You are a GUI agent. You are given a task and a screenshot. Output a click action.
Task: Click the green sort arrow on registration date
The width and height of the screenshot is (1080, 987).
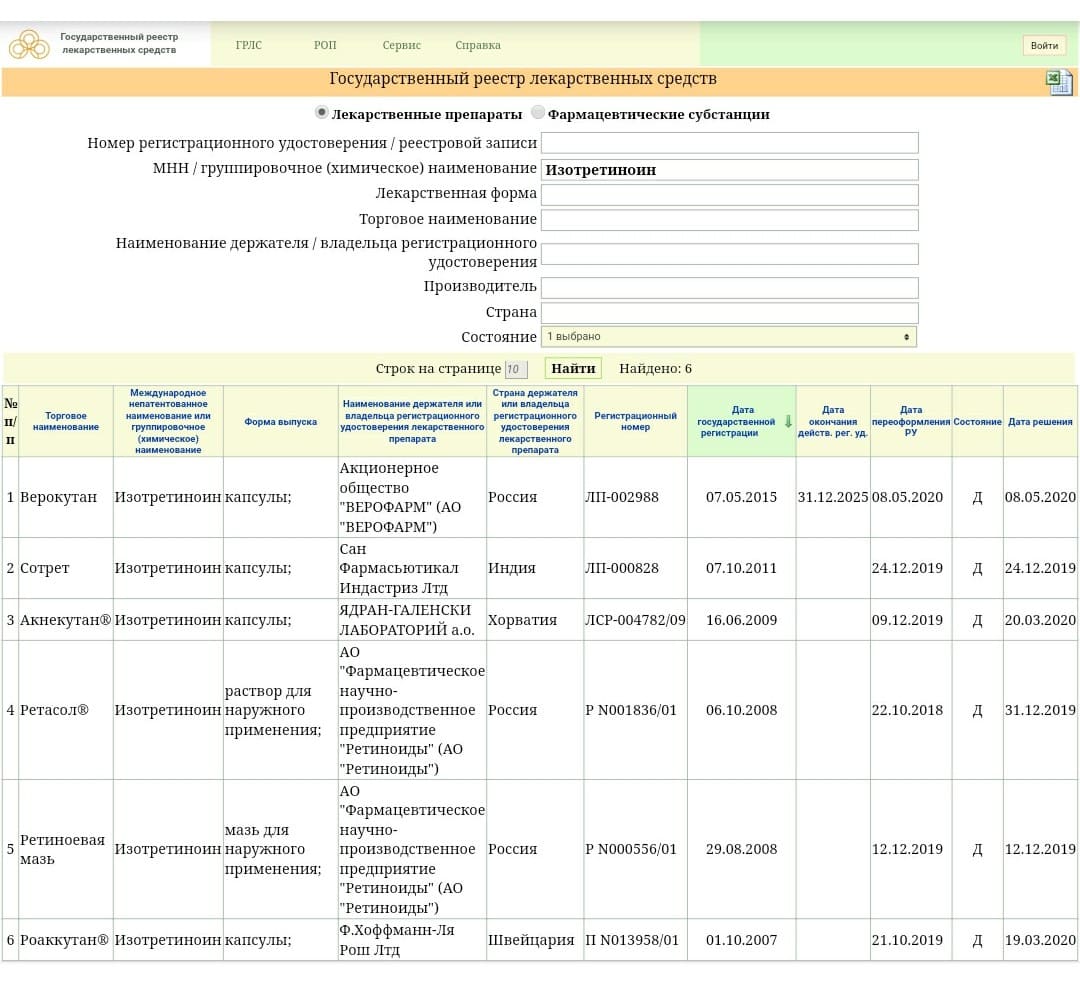coord(788,422)
